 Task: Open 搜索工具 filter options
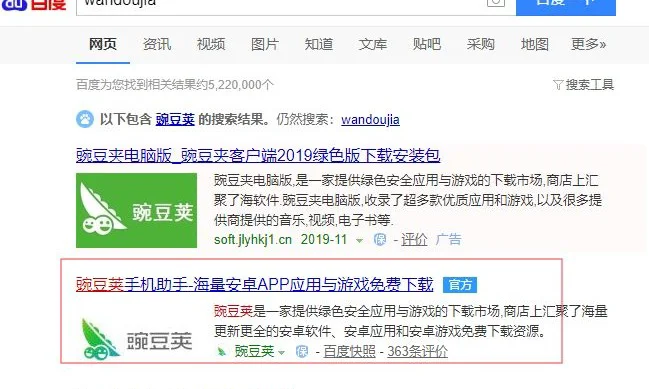coord(589,85)
